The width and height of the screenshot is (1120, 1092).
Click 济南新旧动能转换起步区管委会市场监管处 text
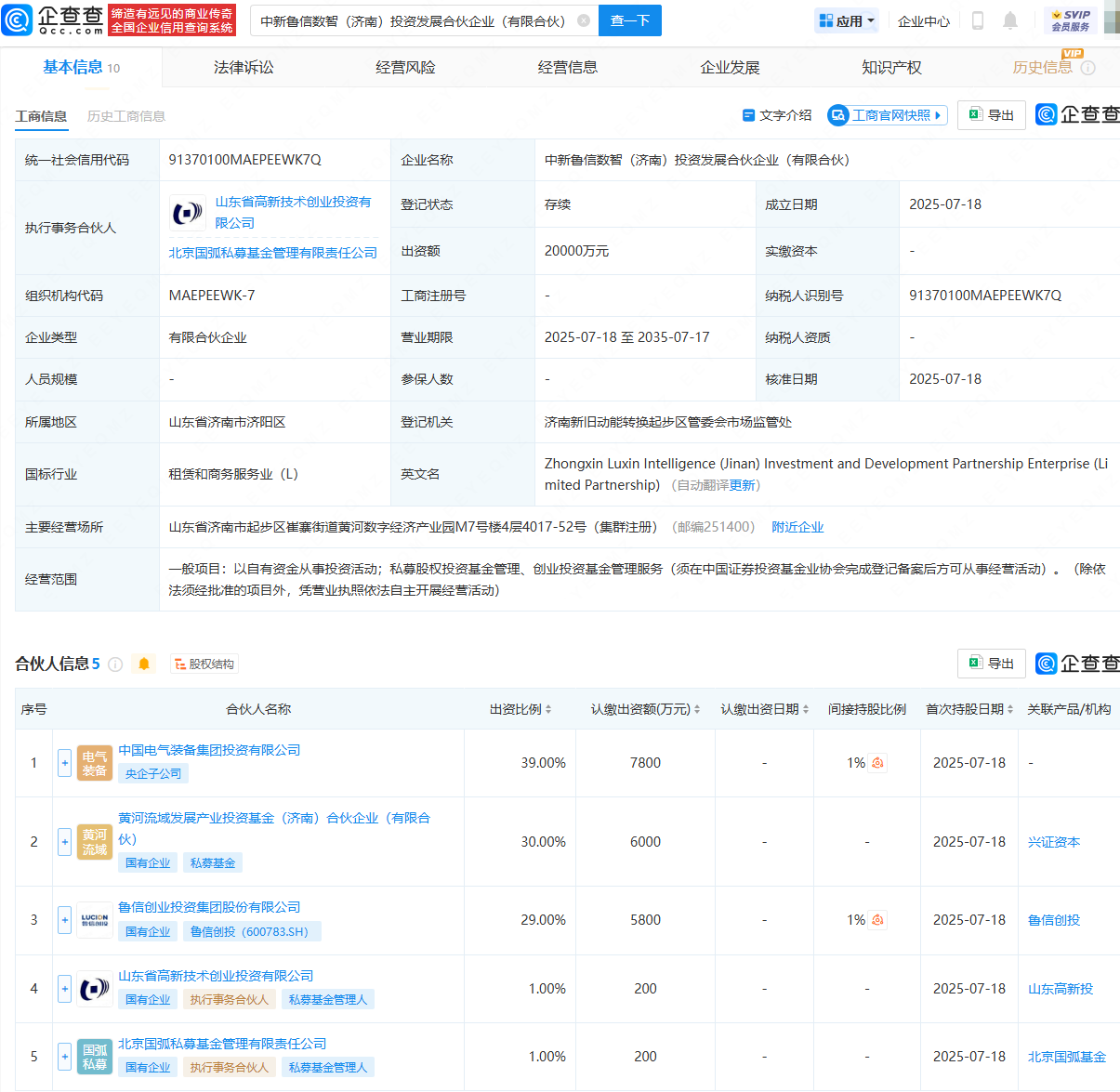tap(668, 422)
